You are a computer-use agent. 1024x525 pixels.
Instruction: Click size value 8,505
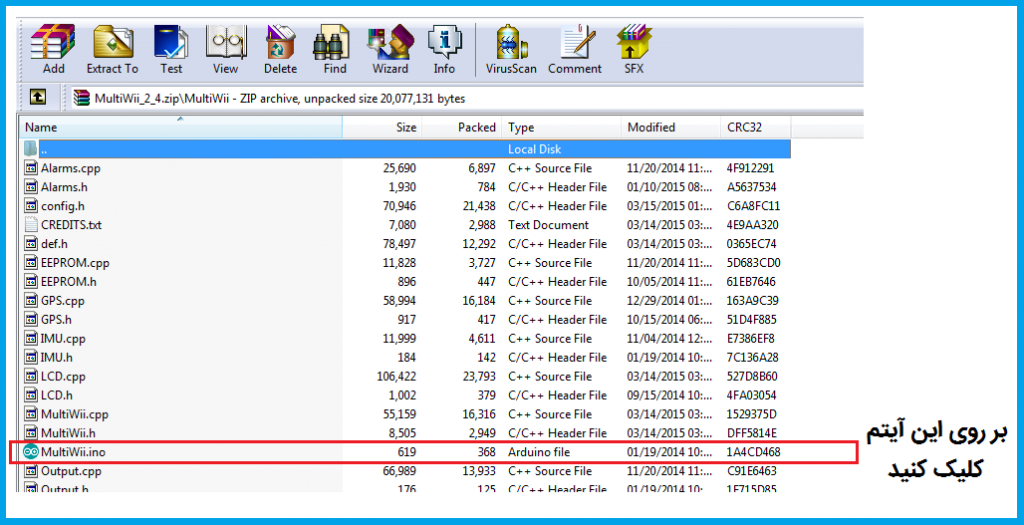coord(402,433)
